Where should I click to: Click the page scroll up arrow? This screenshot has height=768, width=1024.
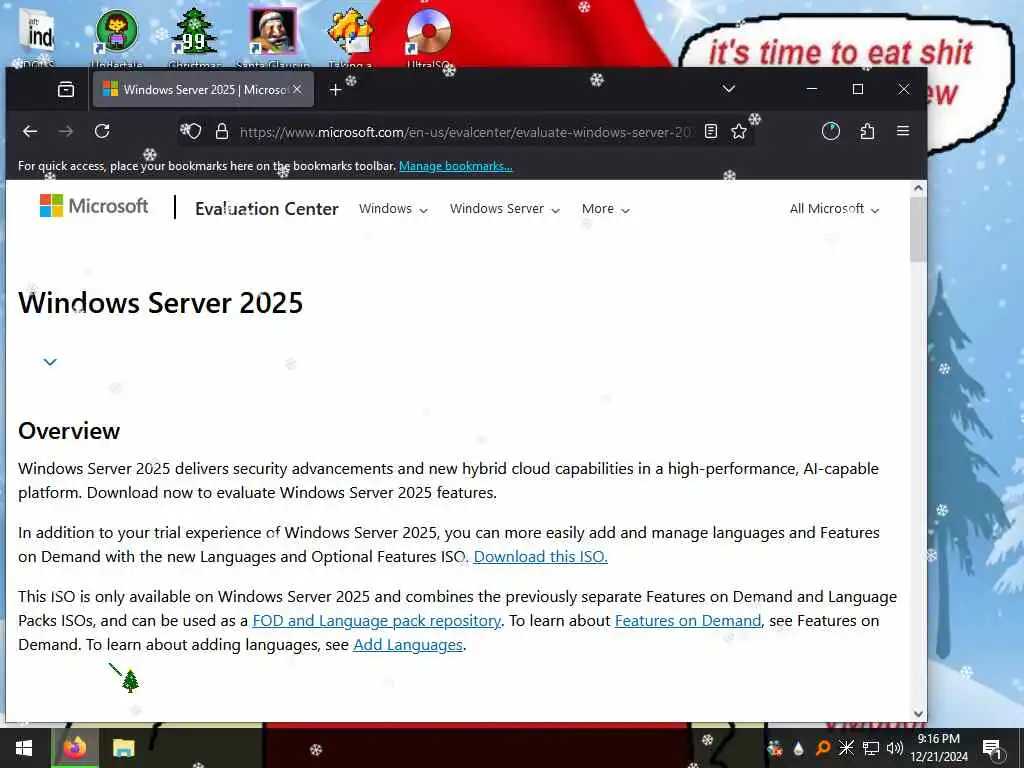click(x=918, y=188)
